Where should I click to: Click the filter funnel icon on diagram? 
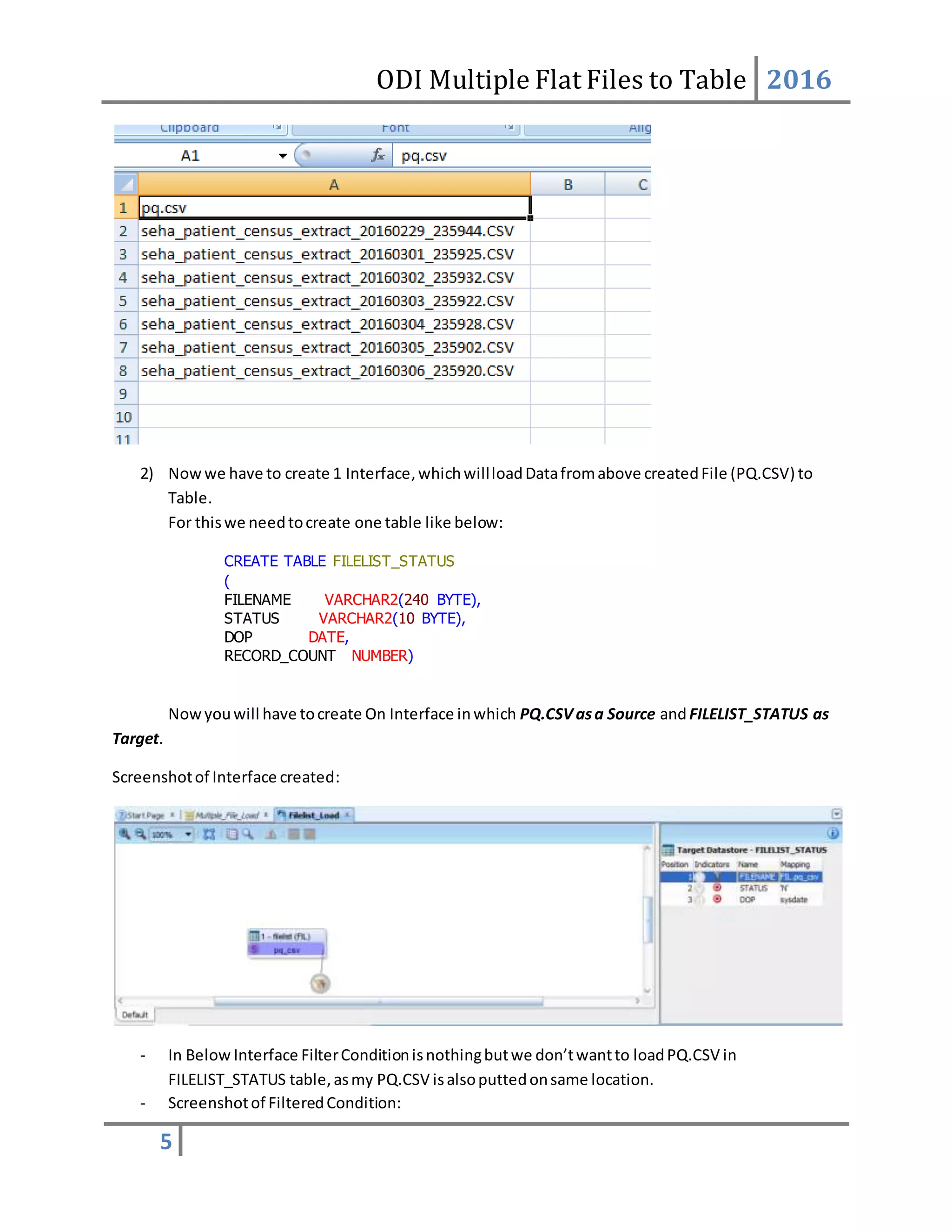(320, 984)
